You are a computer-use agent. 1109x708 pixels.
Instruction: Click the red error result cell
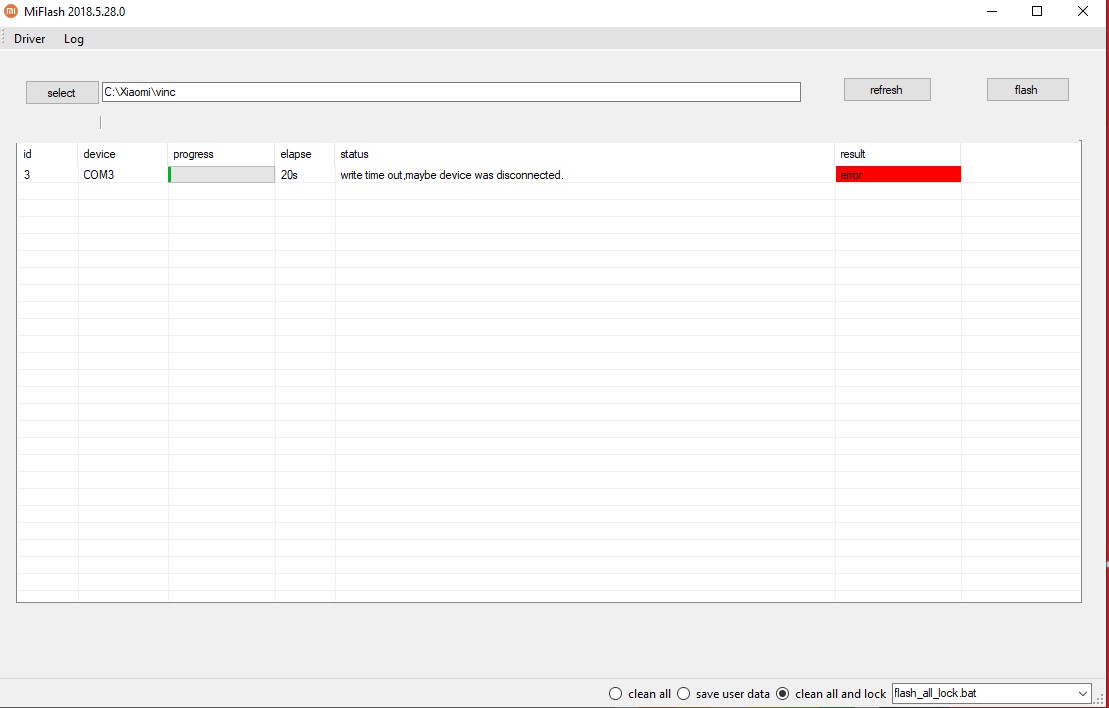pos(898,175)
